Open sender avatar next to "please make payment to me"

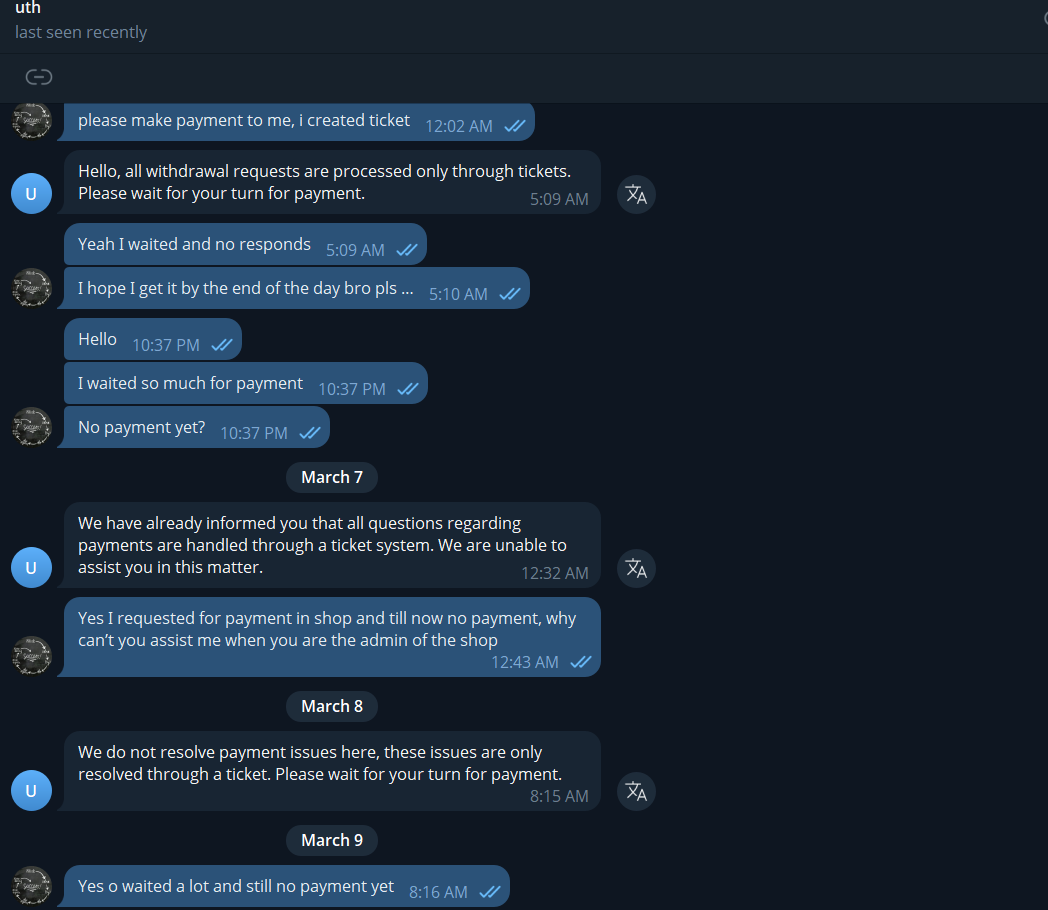click(31, 121)
